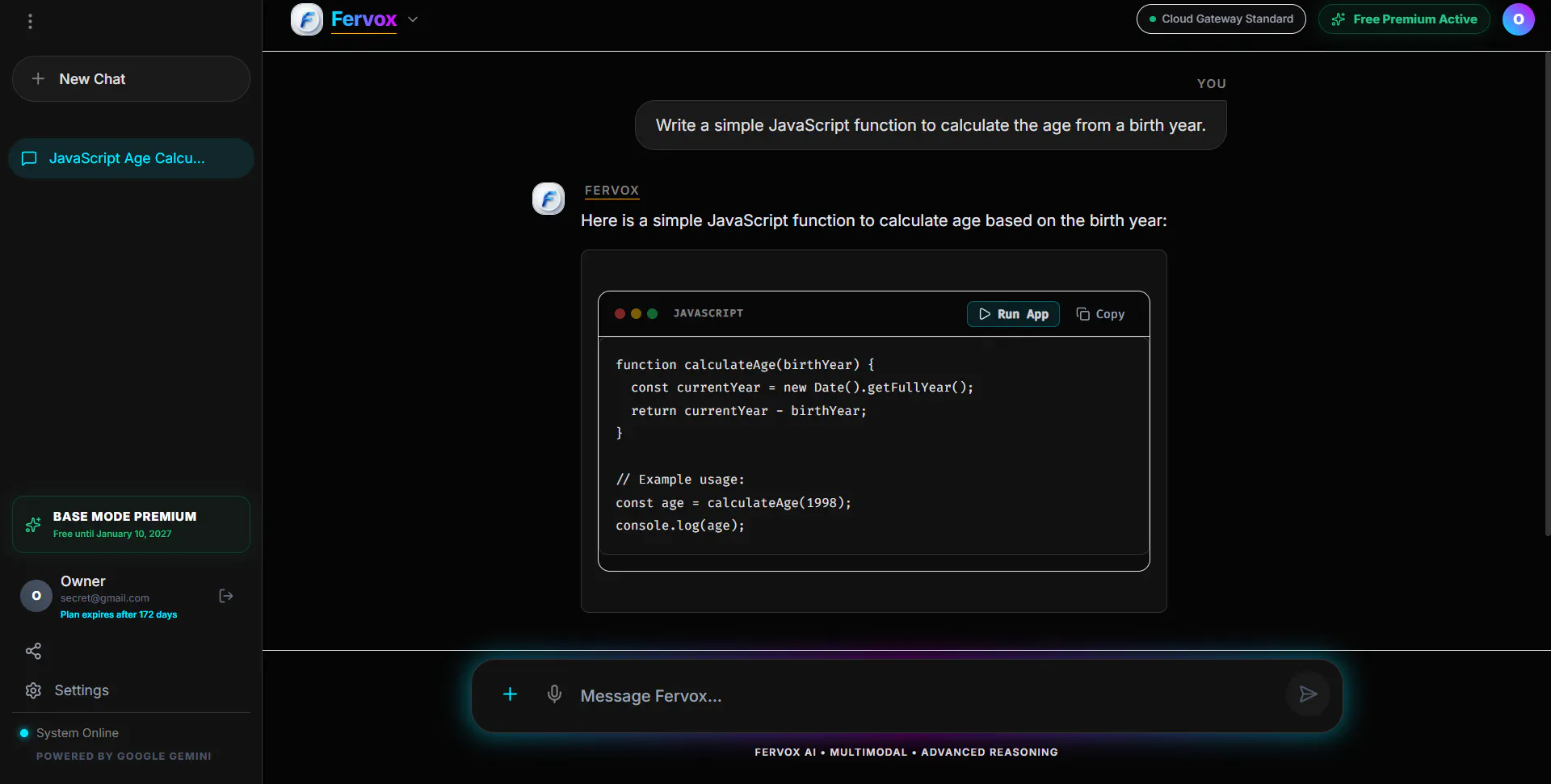
Task: Click the red dot in code header
Action: (620, 314)
